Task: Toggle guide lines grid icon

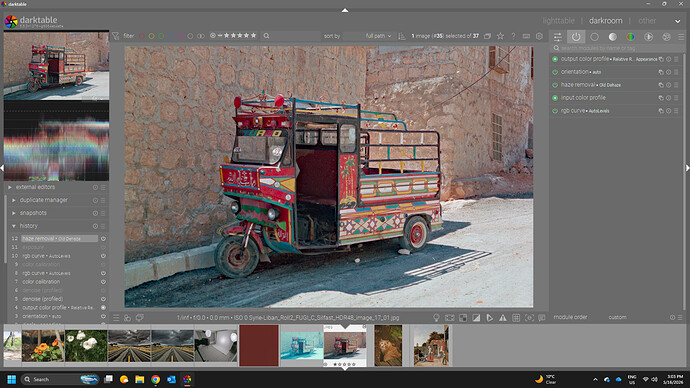Action: tap(516, 318)
